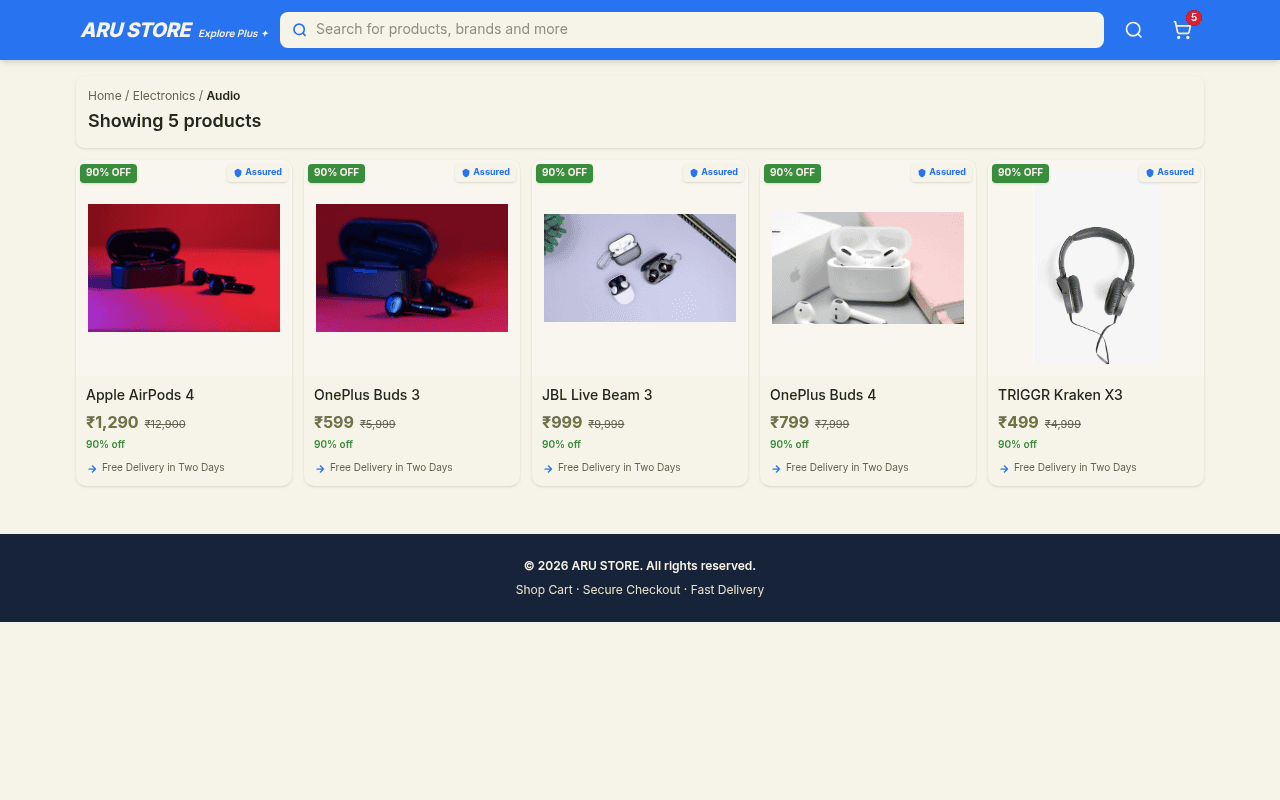
Task: Click 90% OFF tag on JBL Live Beam 3
Action: (x=564, y=173)
